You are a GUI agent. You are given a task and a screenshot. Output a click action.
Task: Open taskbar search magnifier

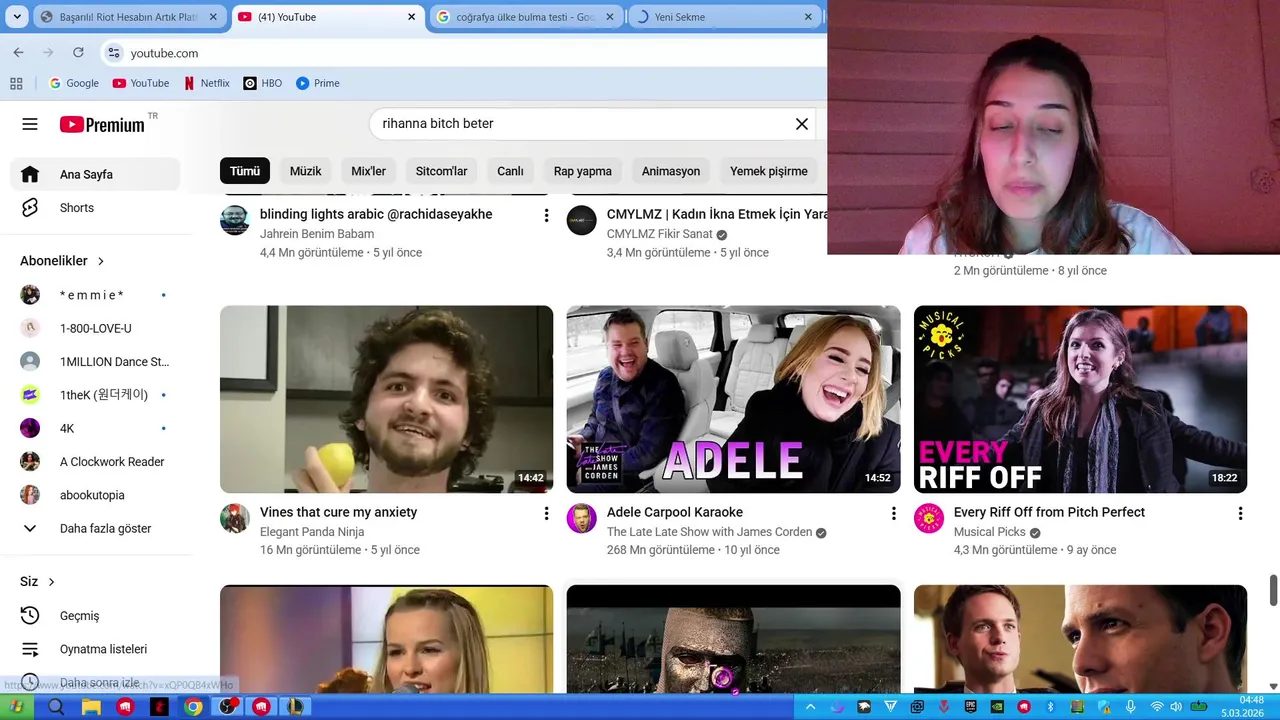pos(56,707)
